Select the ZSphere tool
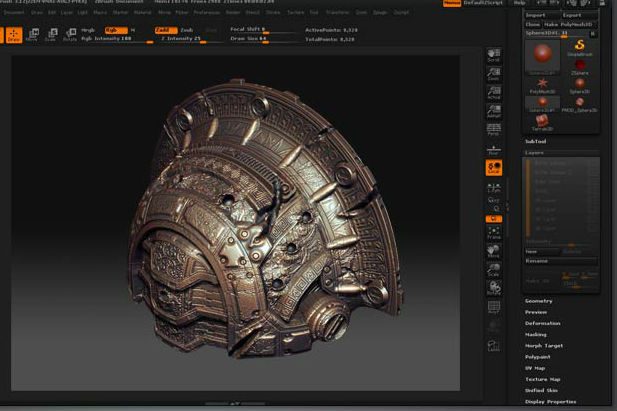Screen dimensions: 617x411 click(x=580, y=67)
